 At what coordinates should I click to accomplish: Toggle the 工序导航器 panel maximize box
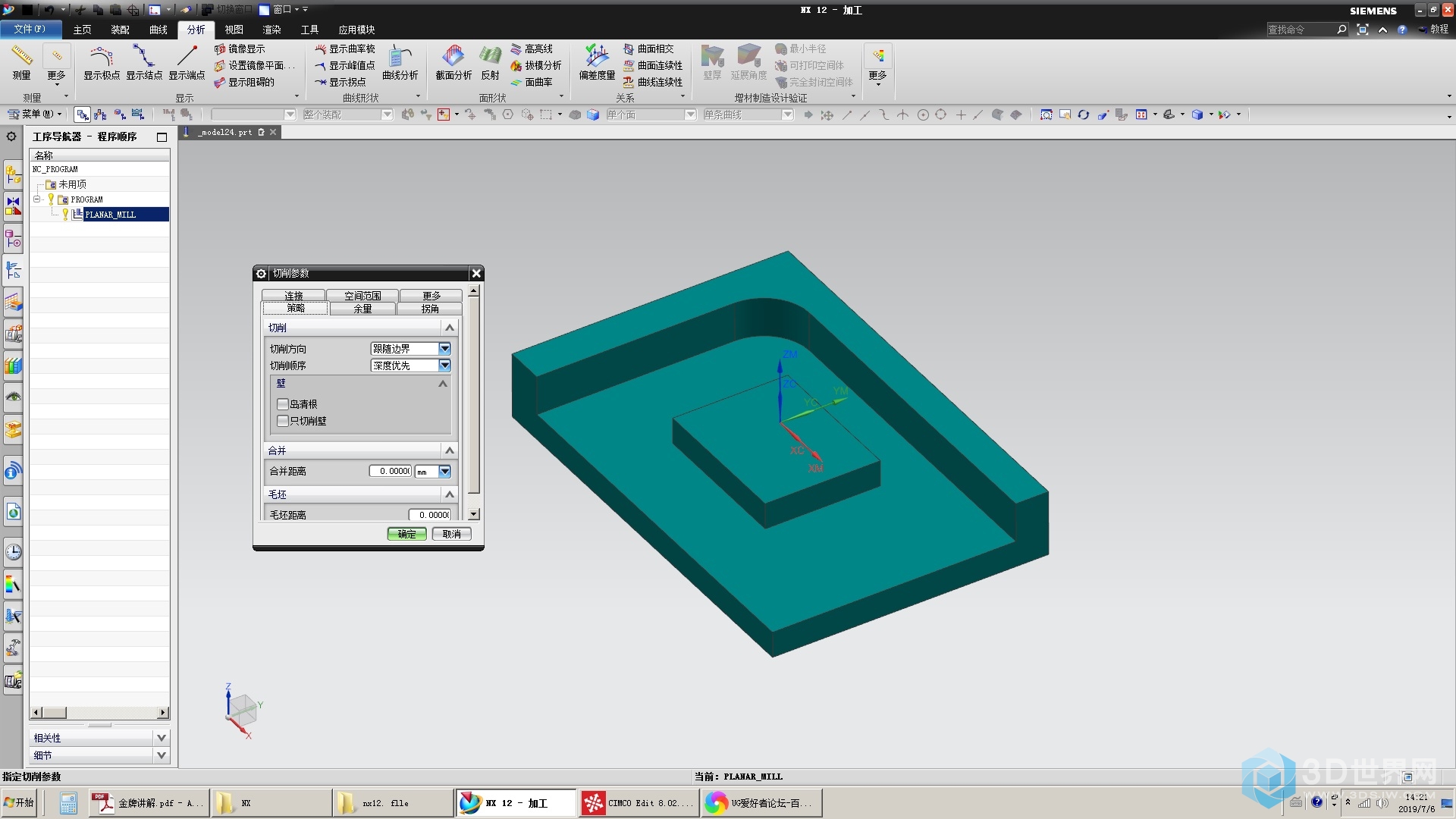tap(162, 136)
